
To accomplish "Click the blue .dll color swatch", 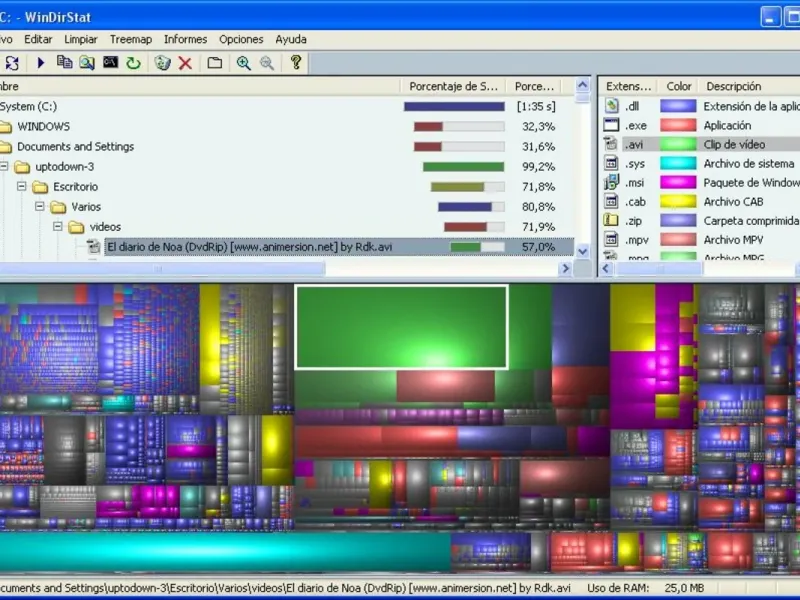I will click(678, 106).
